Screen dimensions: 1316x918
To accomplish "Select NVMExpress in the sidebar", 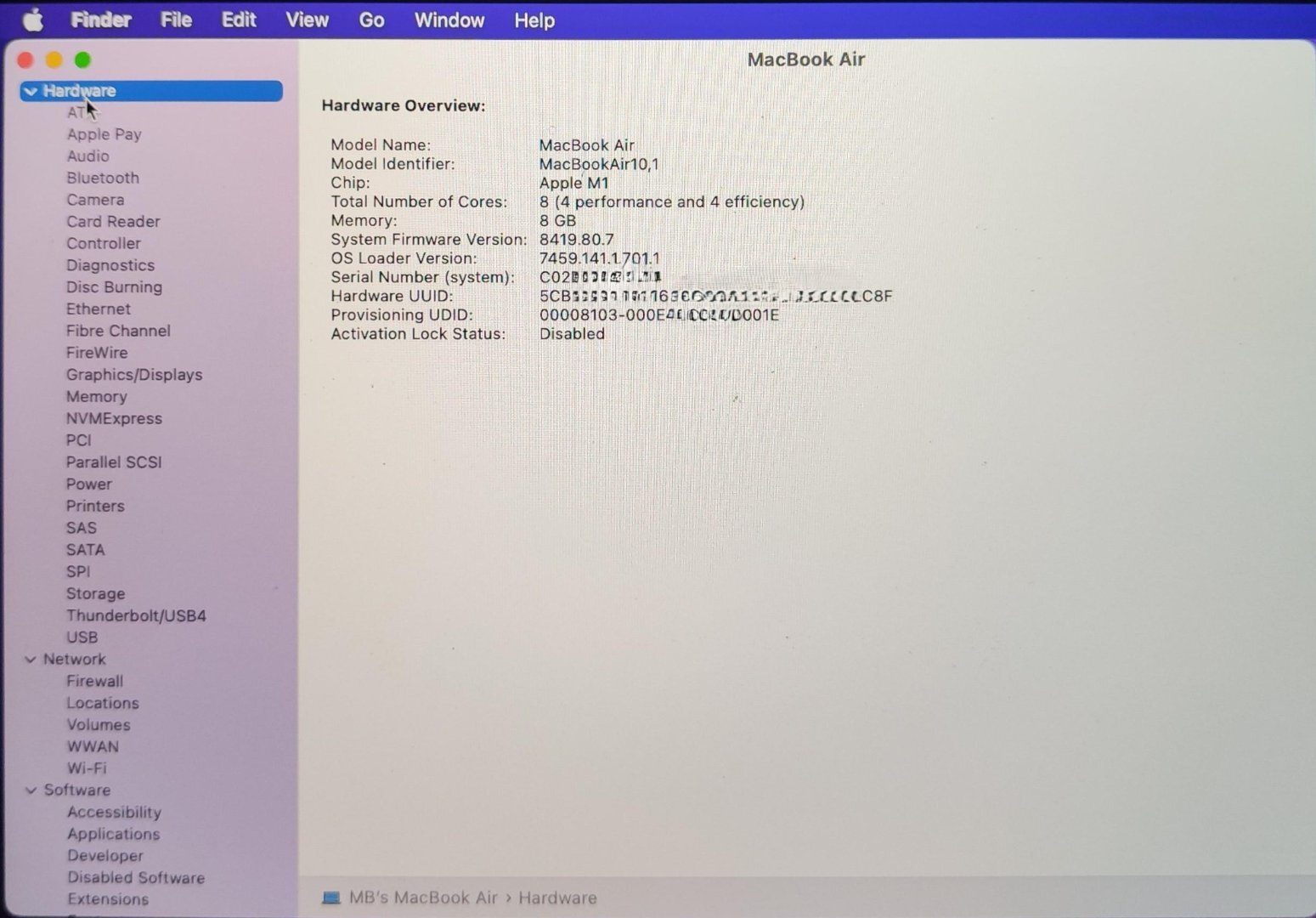I will point(114,419).
